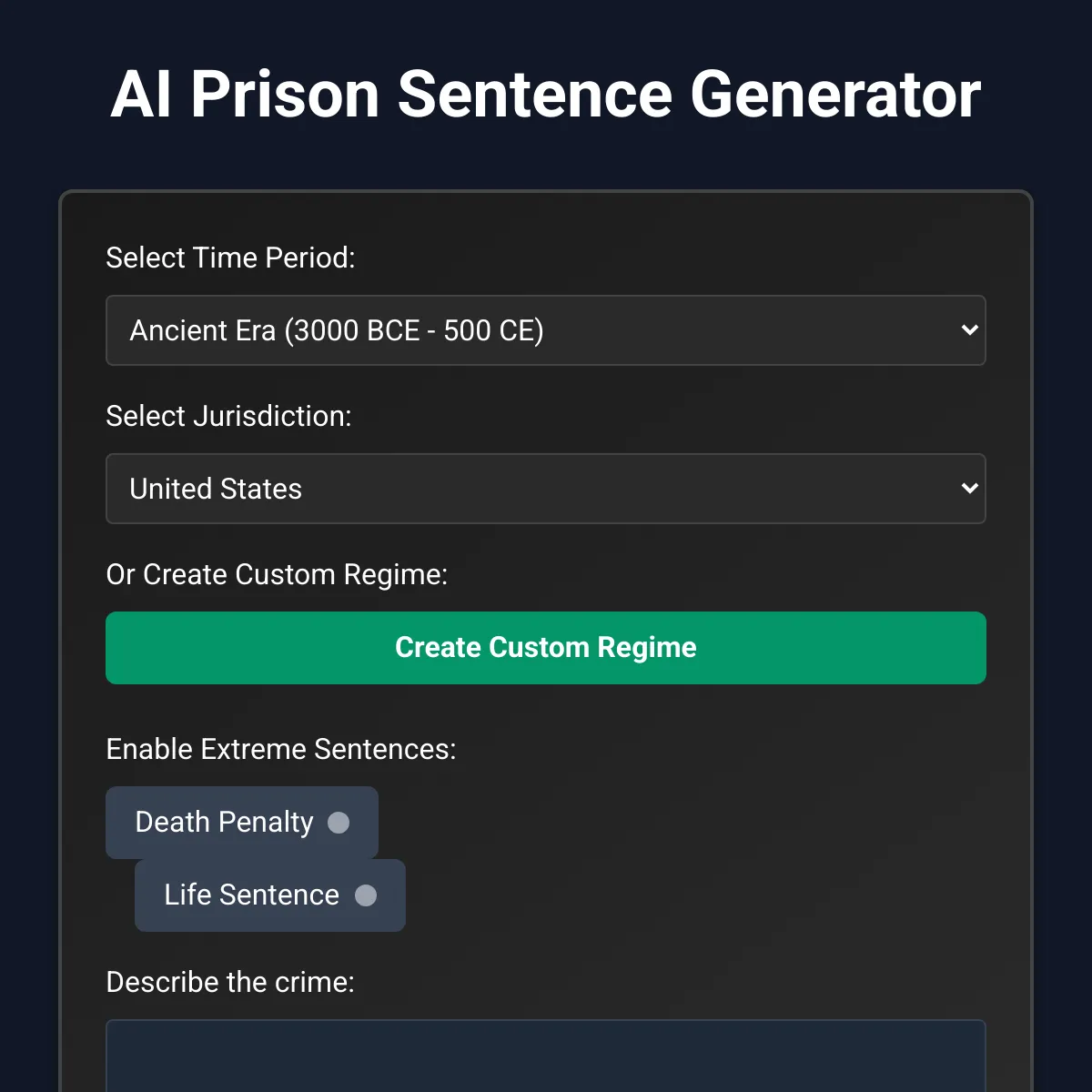Expand the Select Jurisdiction dropdown
The width and height of the screenshot is (1092, 1092).
tap(546, 489)
